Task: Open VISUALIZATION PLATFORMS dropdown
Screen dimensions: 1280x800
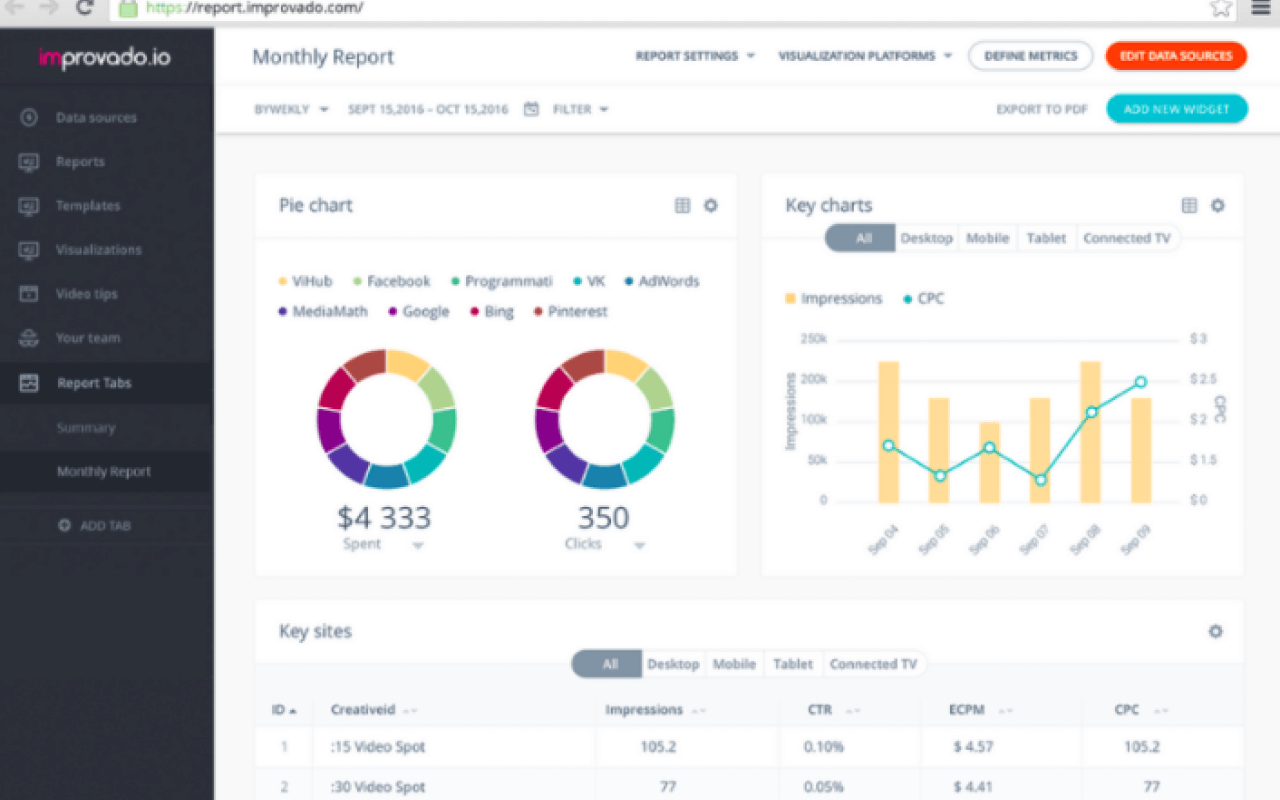Action: tap(865, 56)
